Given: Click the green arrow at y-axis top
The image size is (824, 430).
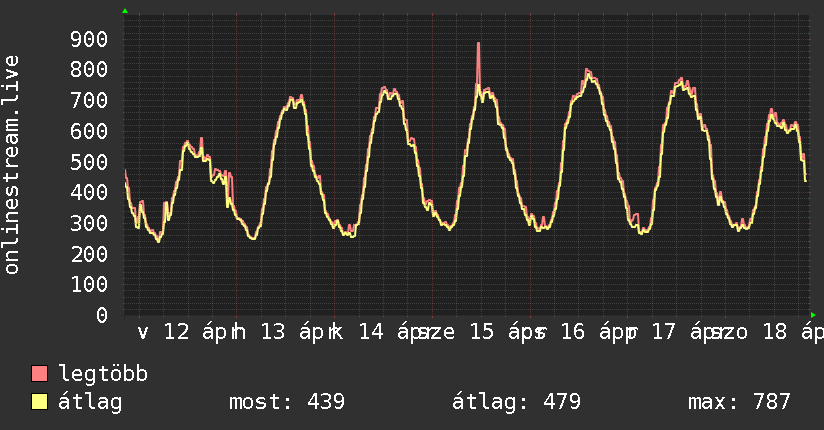Looking at the screenshot, I should pyautogui.click(x=125, y=11).
